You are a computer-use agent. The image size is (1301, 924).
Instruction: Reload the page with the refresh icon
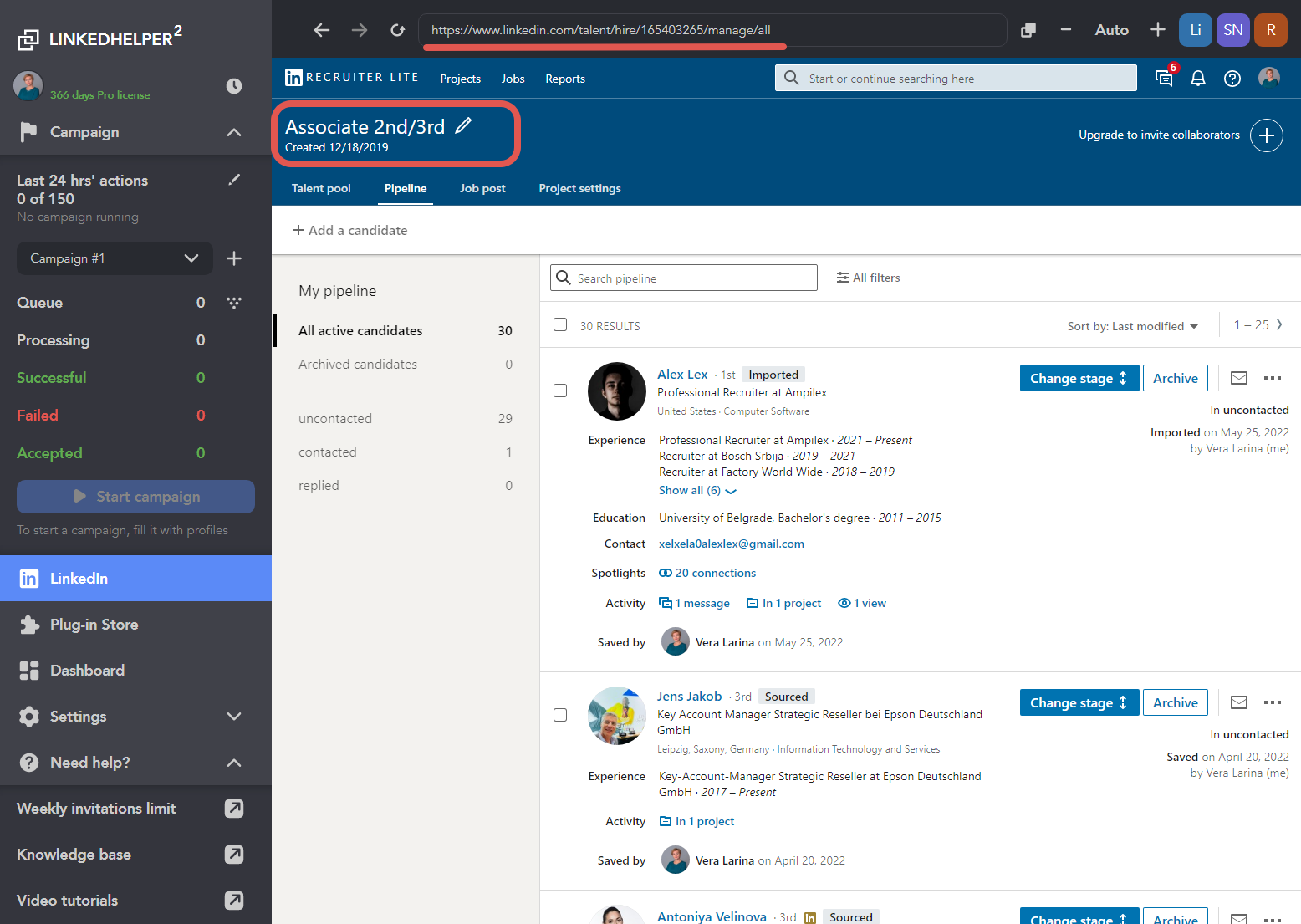click(397, 30)
